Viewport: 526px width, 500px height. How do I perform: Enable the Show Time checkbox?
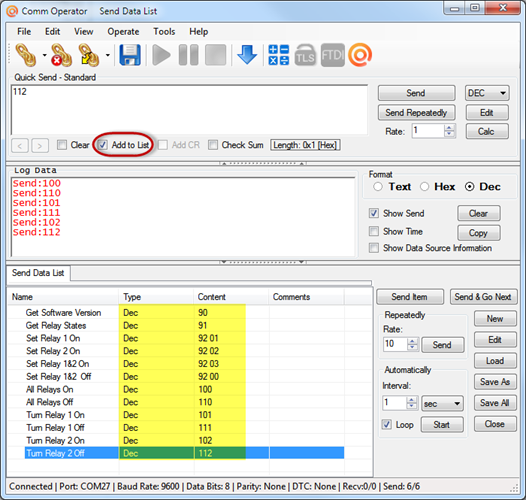click(374, 231)
